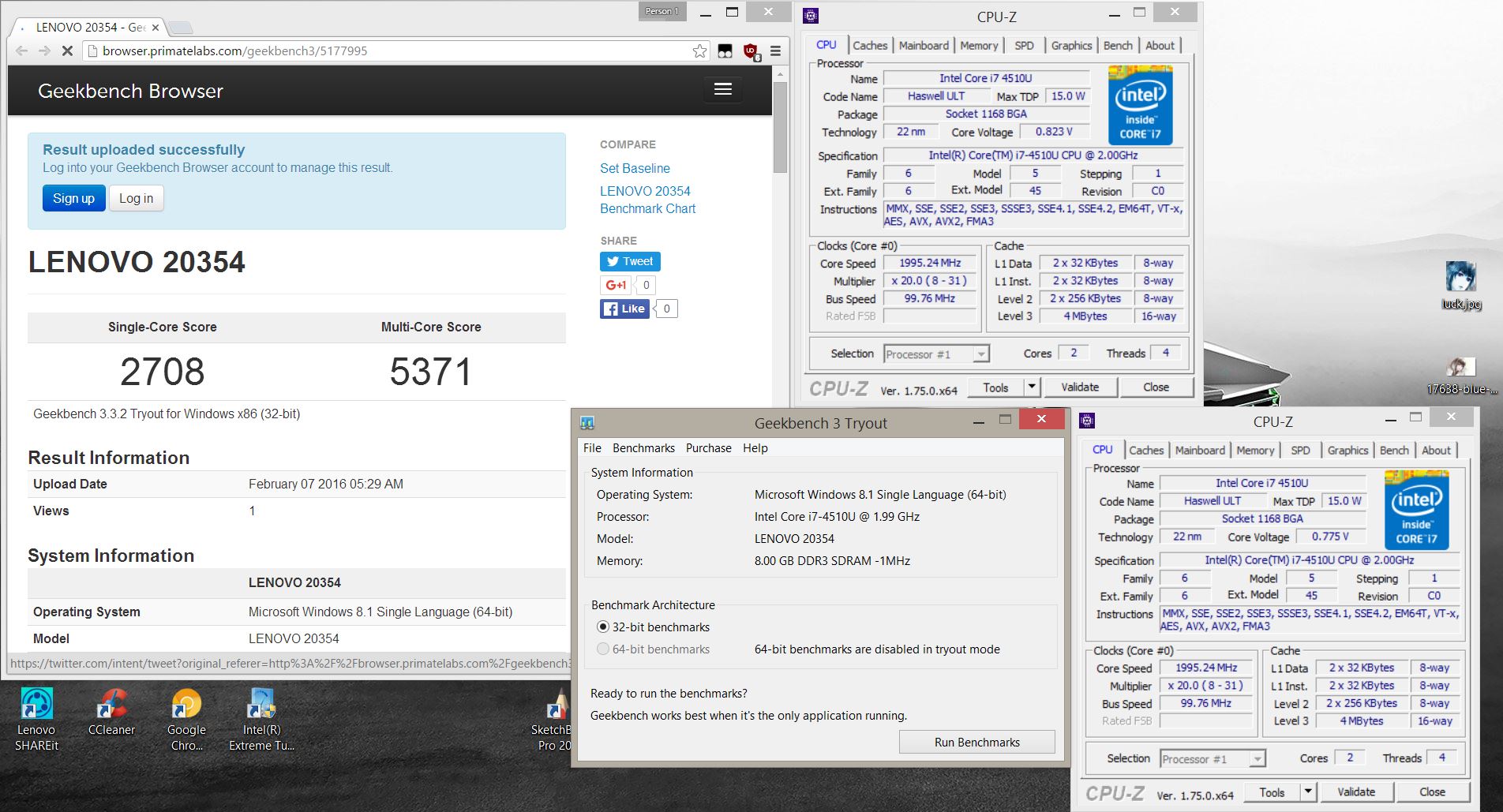Open Help menu in Geekbench
This screenshot has width=1503, height=812.
[x=755, y=447]
